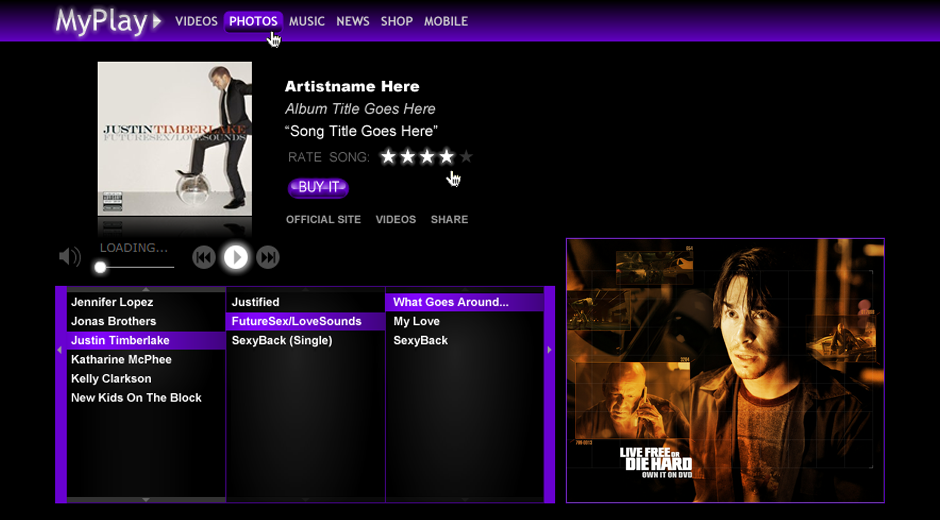Rate the song four stars

(x=446, y=157)
